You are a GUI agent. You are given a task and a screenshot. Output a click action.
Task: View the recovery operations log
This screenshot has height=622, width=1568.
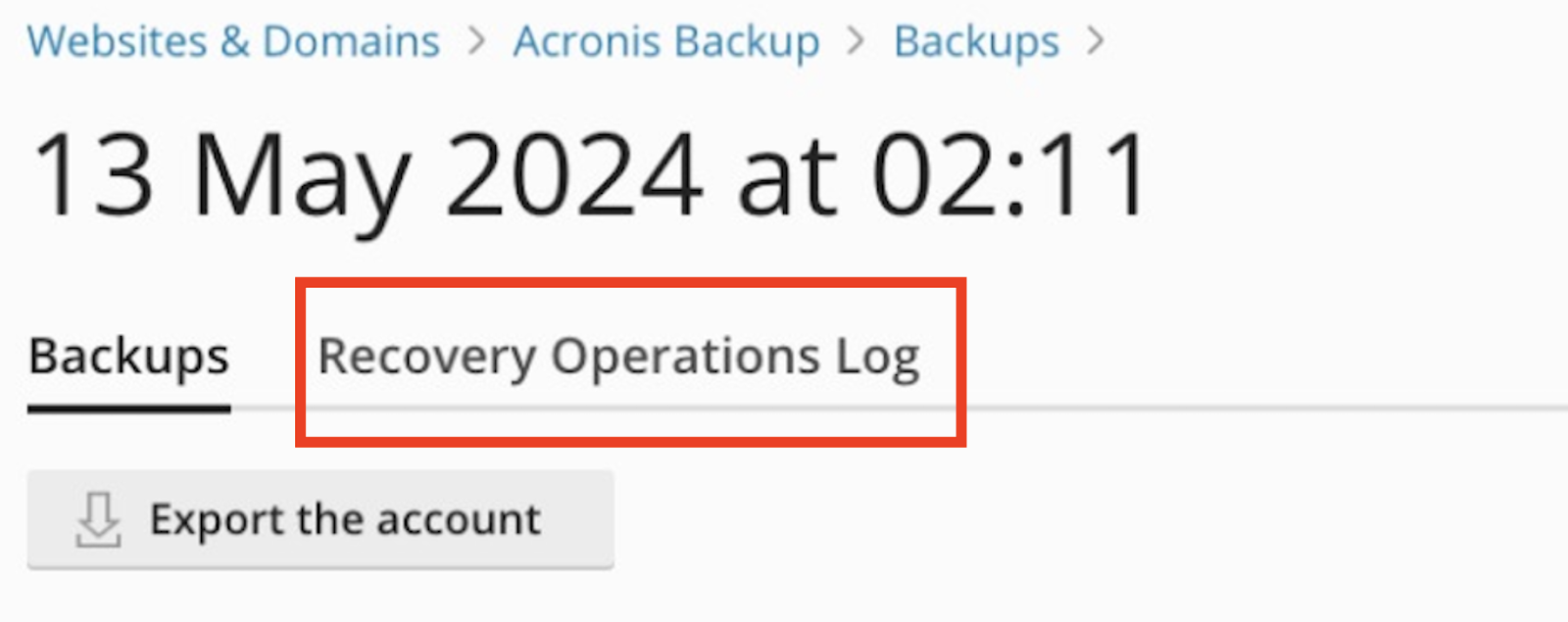click(x=619, y=358)
